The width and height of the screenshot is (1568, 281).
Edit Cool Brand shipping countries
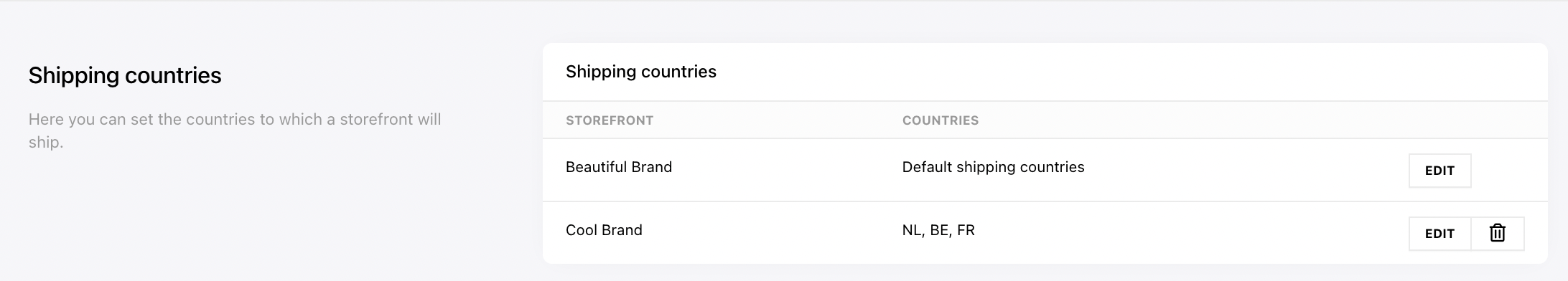1439,234
